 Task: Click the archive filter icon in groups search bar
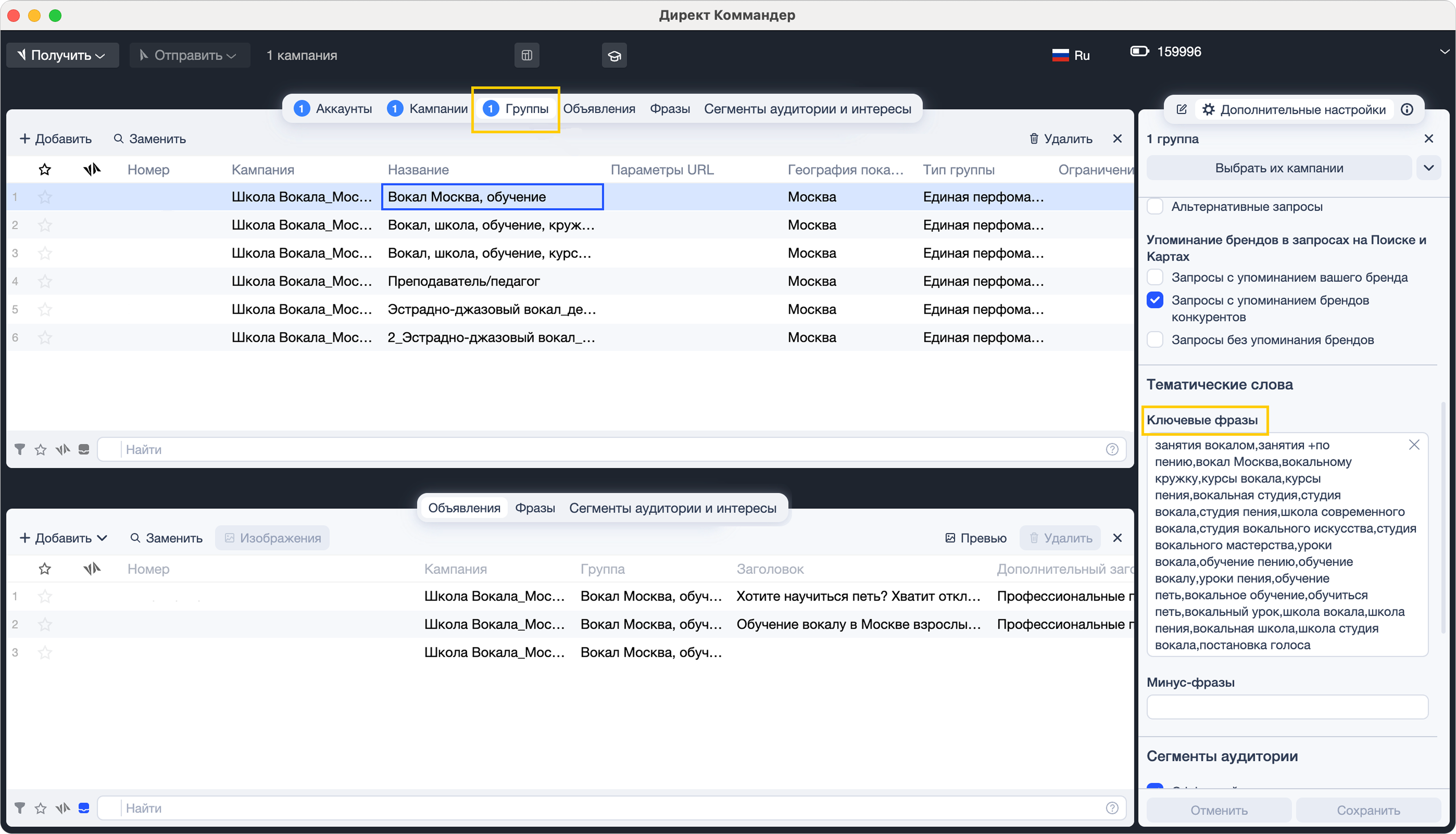[84, 450]
